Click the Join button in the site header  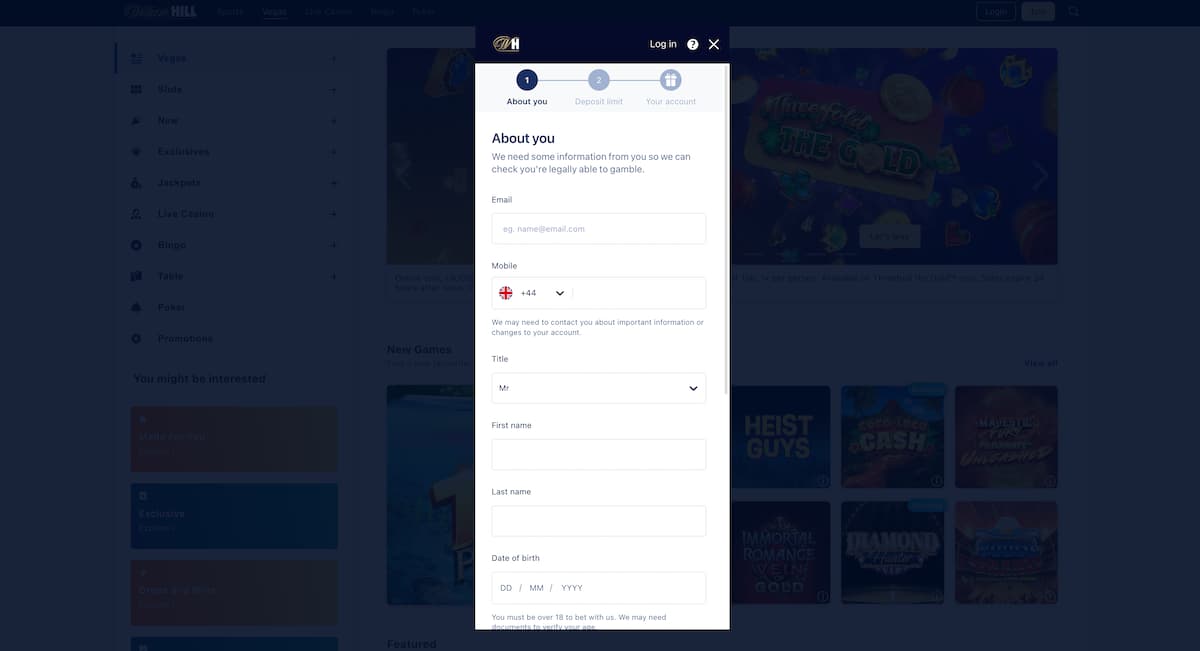[x=1038, y=12]
